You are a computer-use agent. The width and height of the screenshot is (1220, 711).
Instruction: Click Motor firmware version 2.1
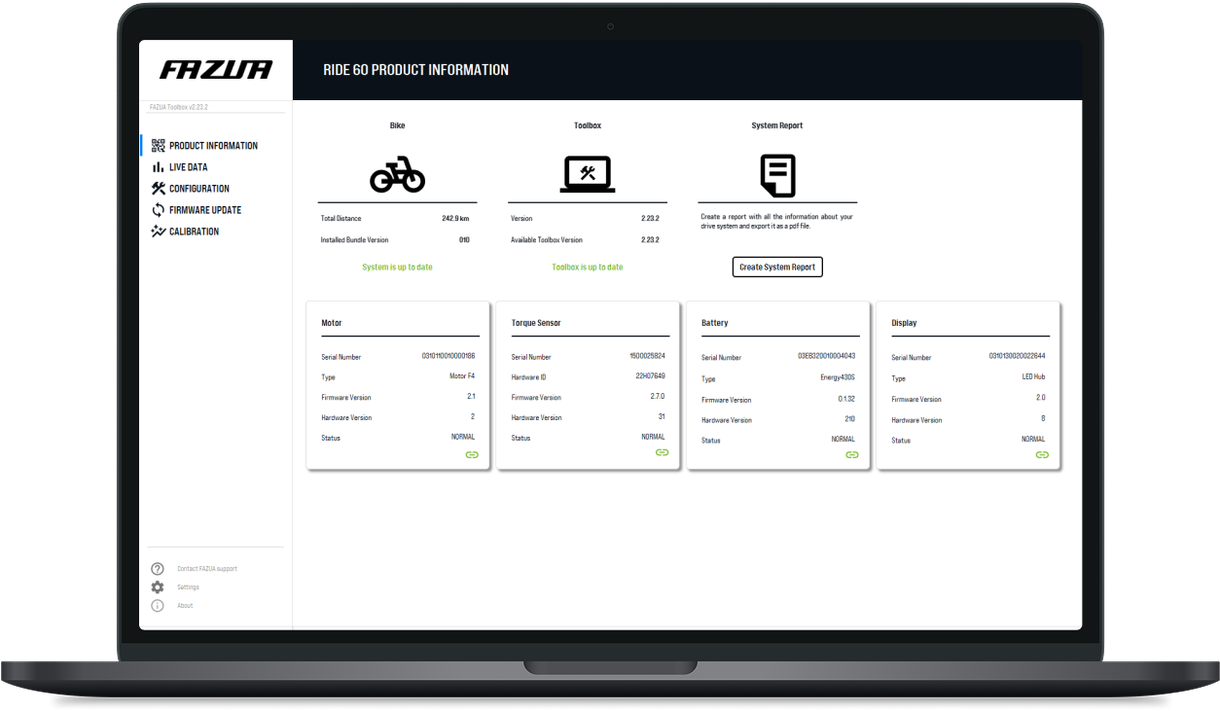(471, 397)
